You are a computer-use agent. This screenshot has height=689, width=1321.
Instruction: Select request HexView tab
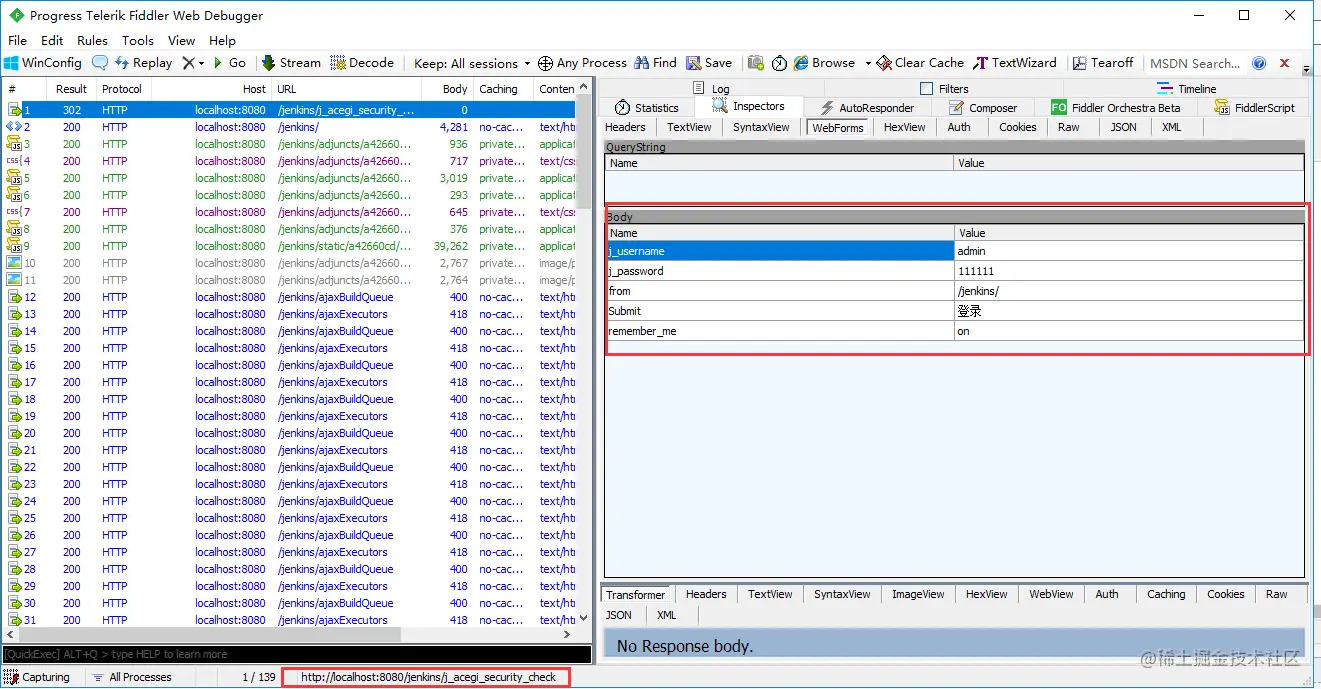coord(905,127)
